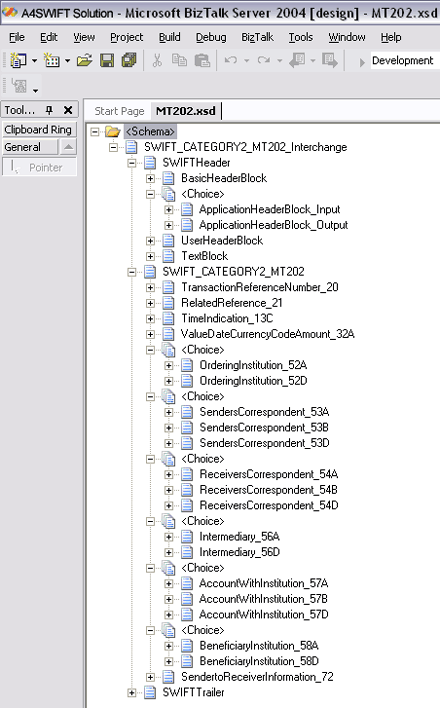Open the File menu

[17, 37]
